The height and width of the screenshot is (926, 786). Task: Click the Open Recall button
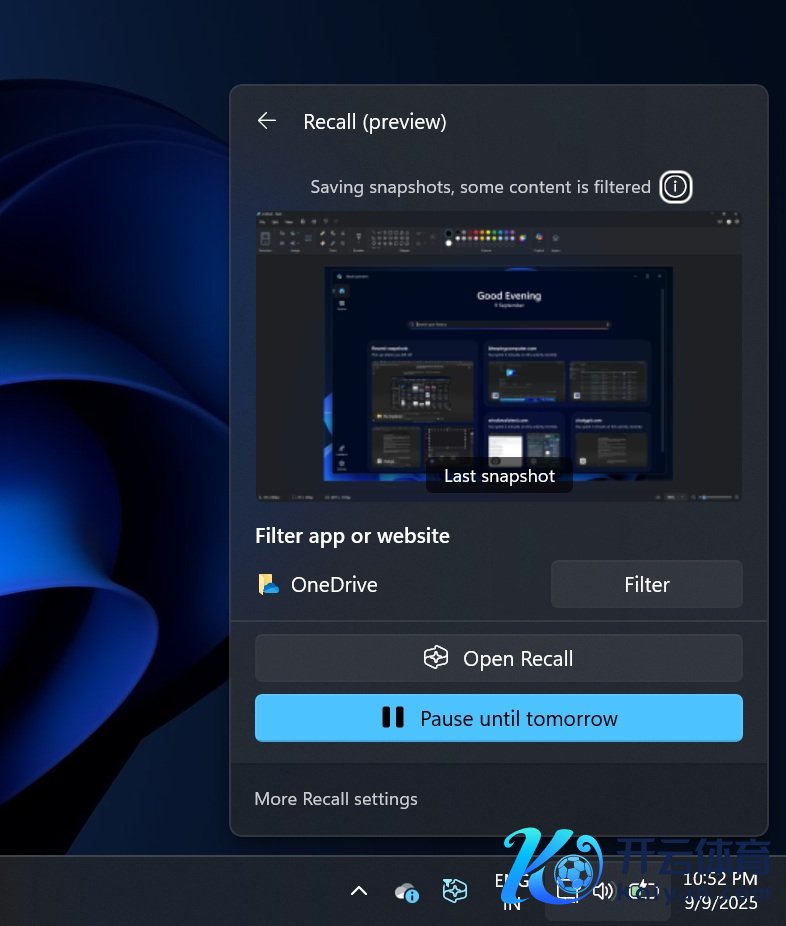(x=498, y=659)
